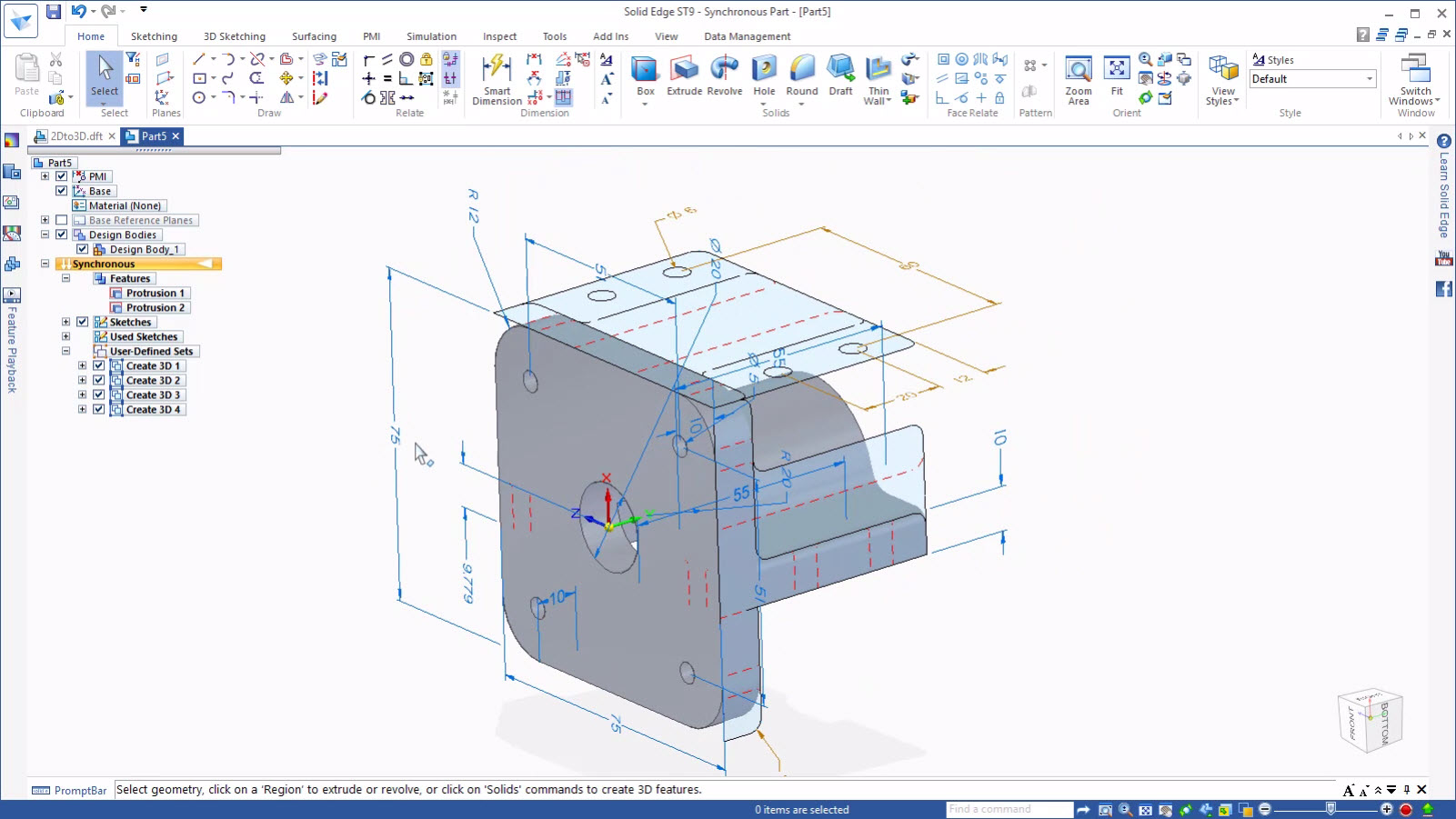This screenshot has height=819, width=1456.
Task: Collapse the Features tree node
Action: point(65,278)
